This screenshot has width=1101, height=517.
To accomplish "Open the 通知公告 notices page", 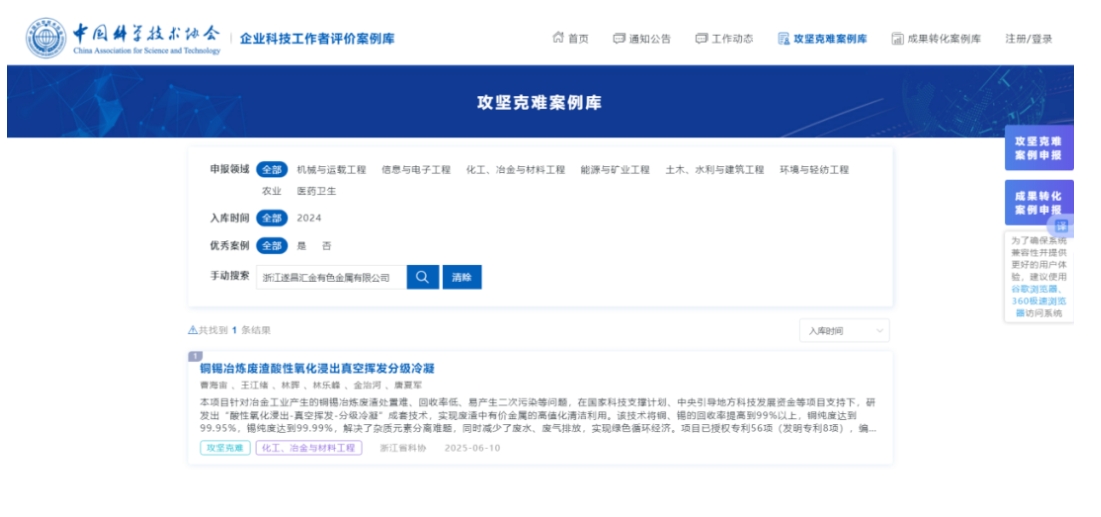I will click(x=641, y=39).
